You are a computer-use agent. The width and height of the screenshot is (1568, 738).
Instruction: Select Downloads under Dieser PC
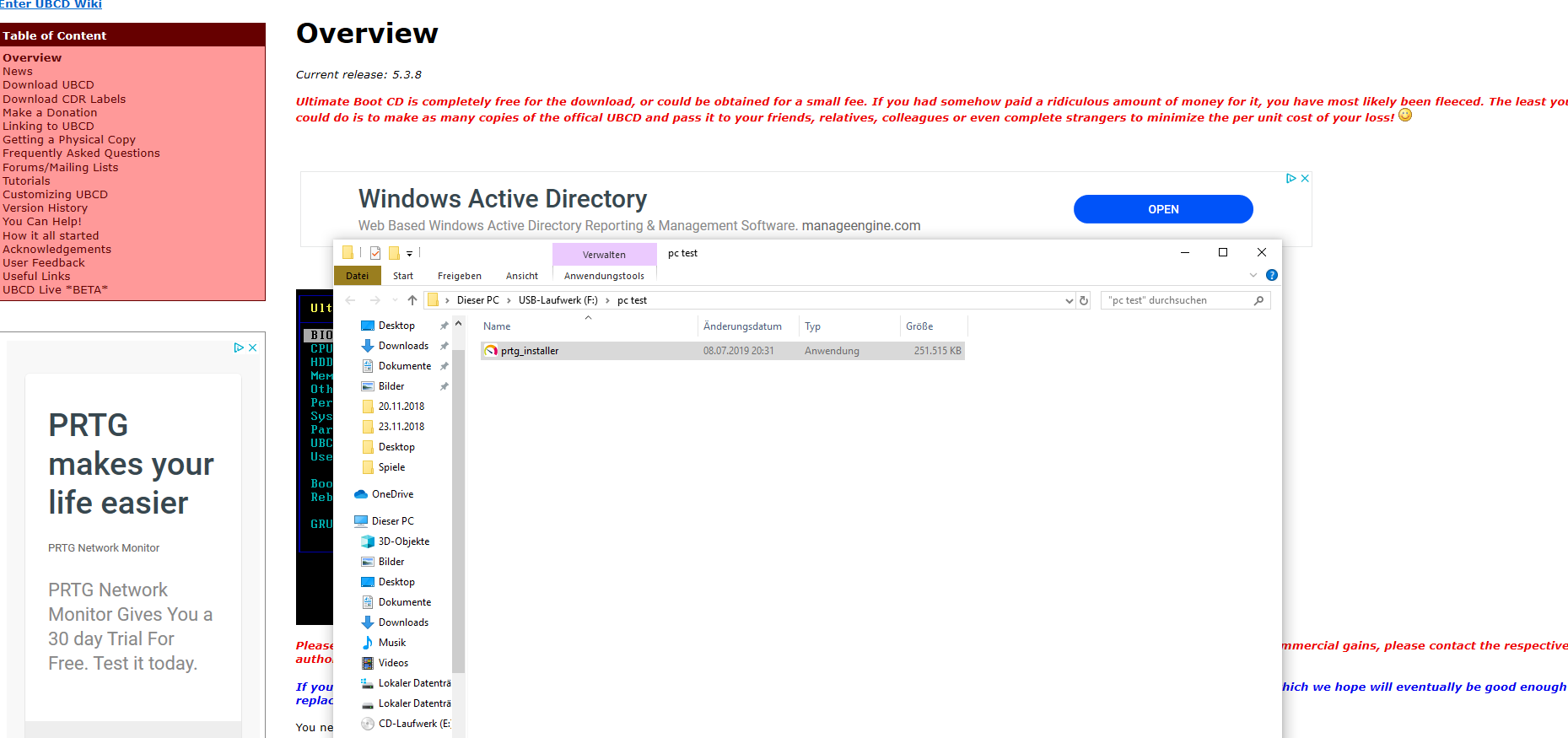coord(403,622)
